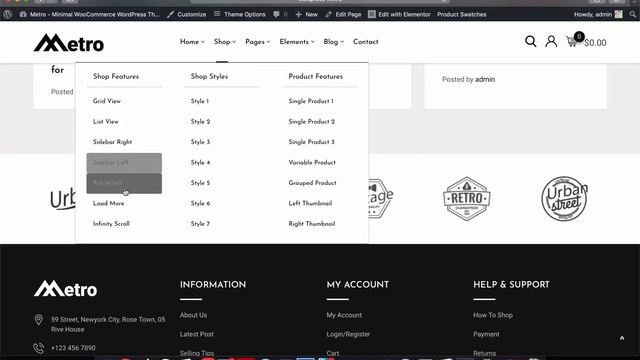The width and height of the screenshot is (640, 360).
Task: Select Grid View in Shop Features
Action: 107,101
